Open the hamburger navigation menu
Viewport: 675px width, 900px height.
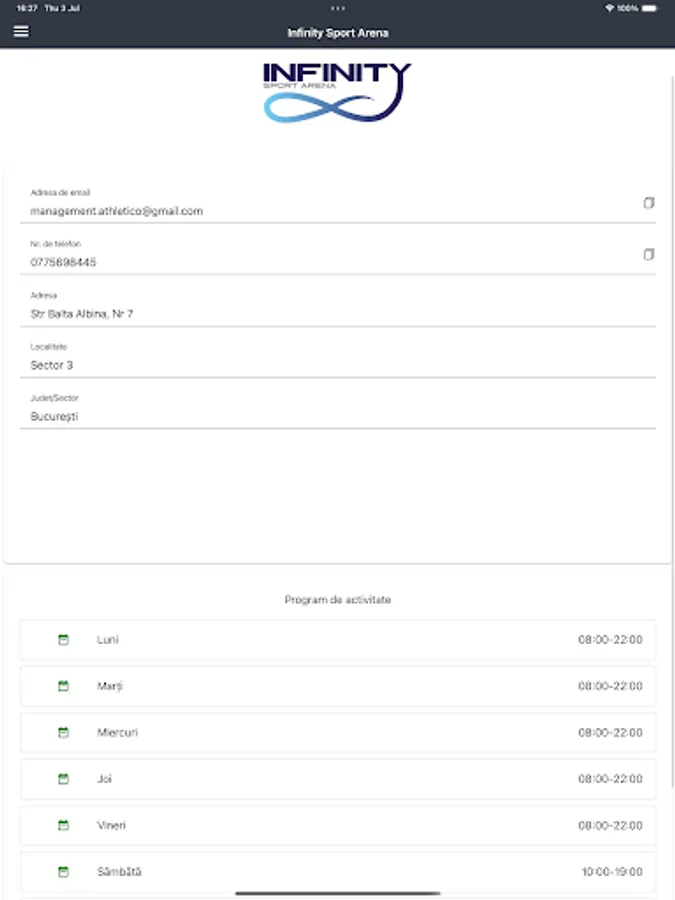(20, 31)
